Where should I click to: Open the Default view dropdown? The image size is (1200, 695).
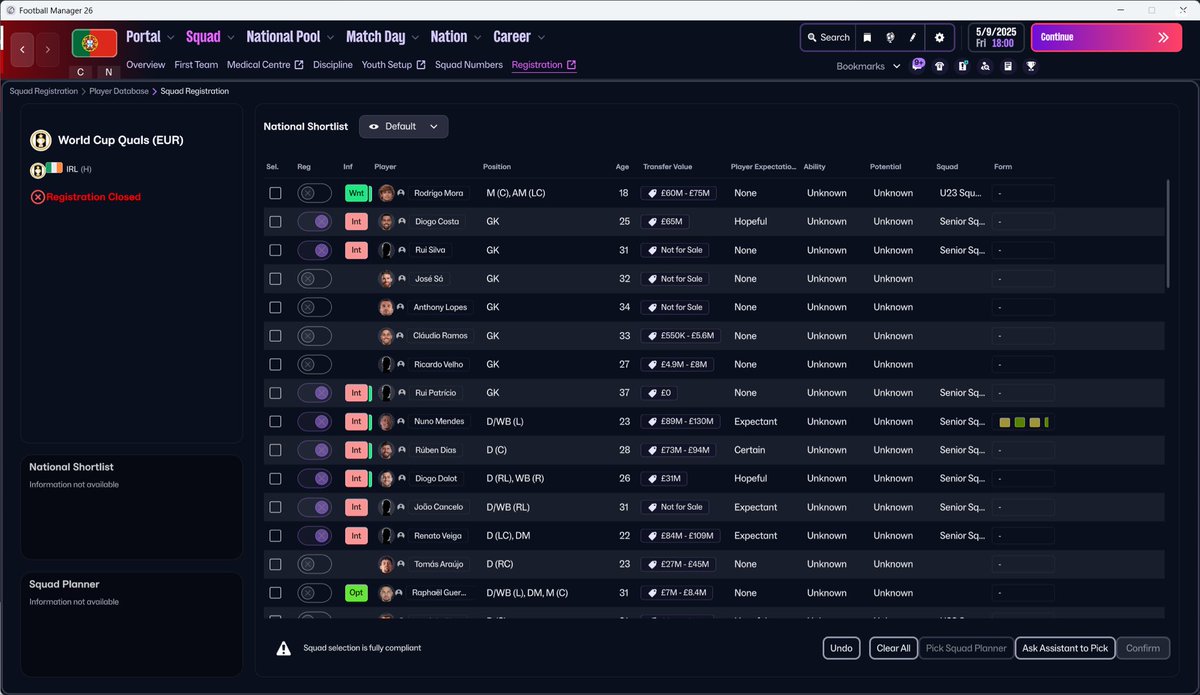coord(404,127)
